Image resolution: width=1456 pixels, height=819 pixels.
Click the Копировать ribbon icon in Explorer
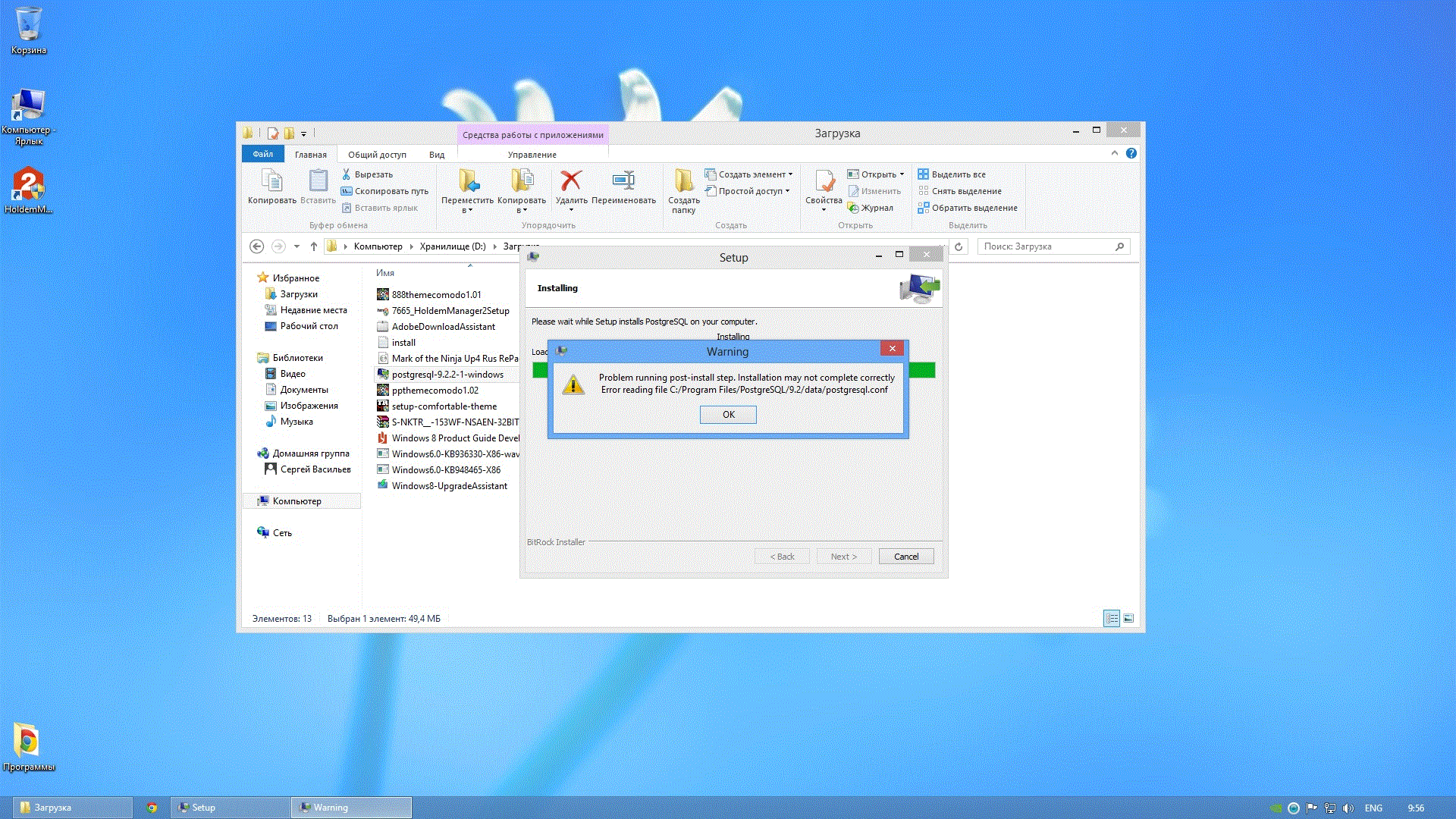pyautogui.click(x=271, y=187)
